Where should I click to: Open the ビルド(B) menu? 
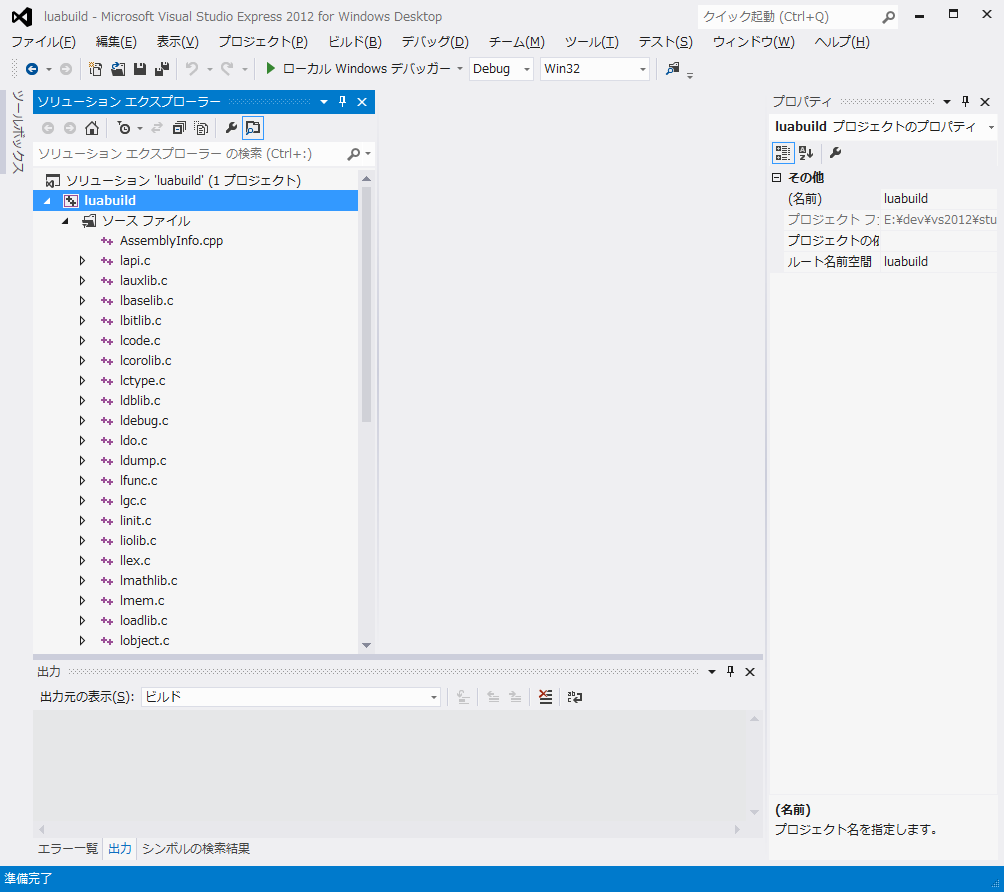(355, 42)
